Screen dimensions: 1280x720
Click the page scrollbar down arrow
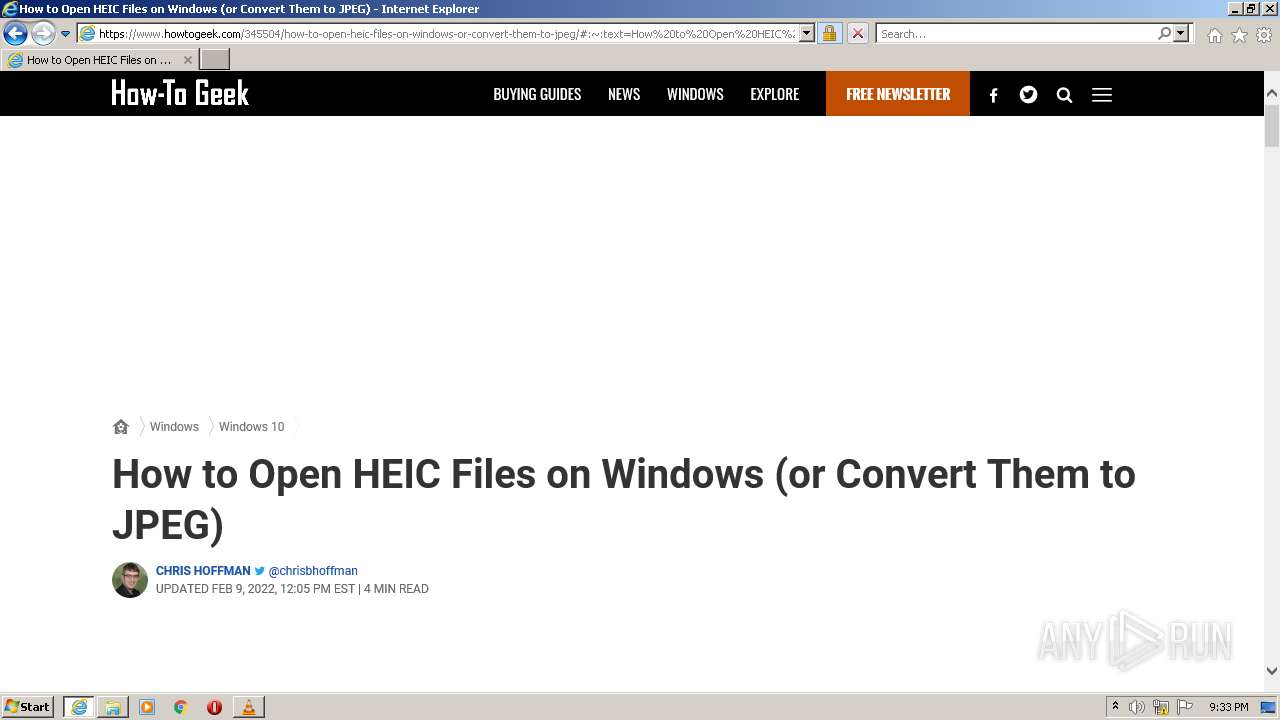point(1272,671)
